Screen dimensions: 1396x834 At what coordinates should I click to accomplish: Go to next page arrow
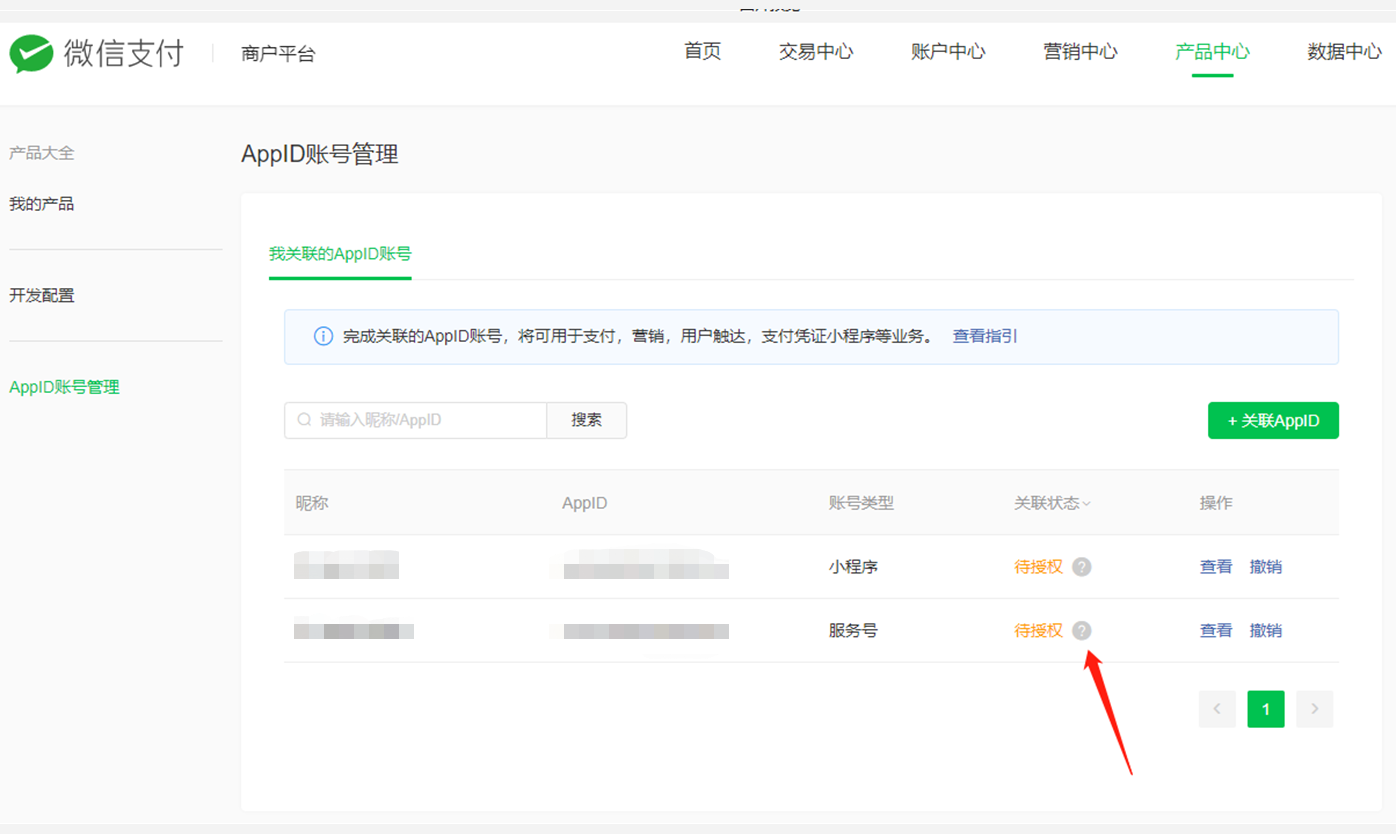1314,709
